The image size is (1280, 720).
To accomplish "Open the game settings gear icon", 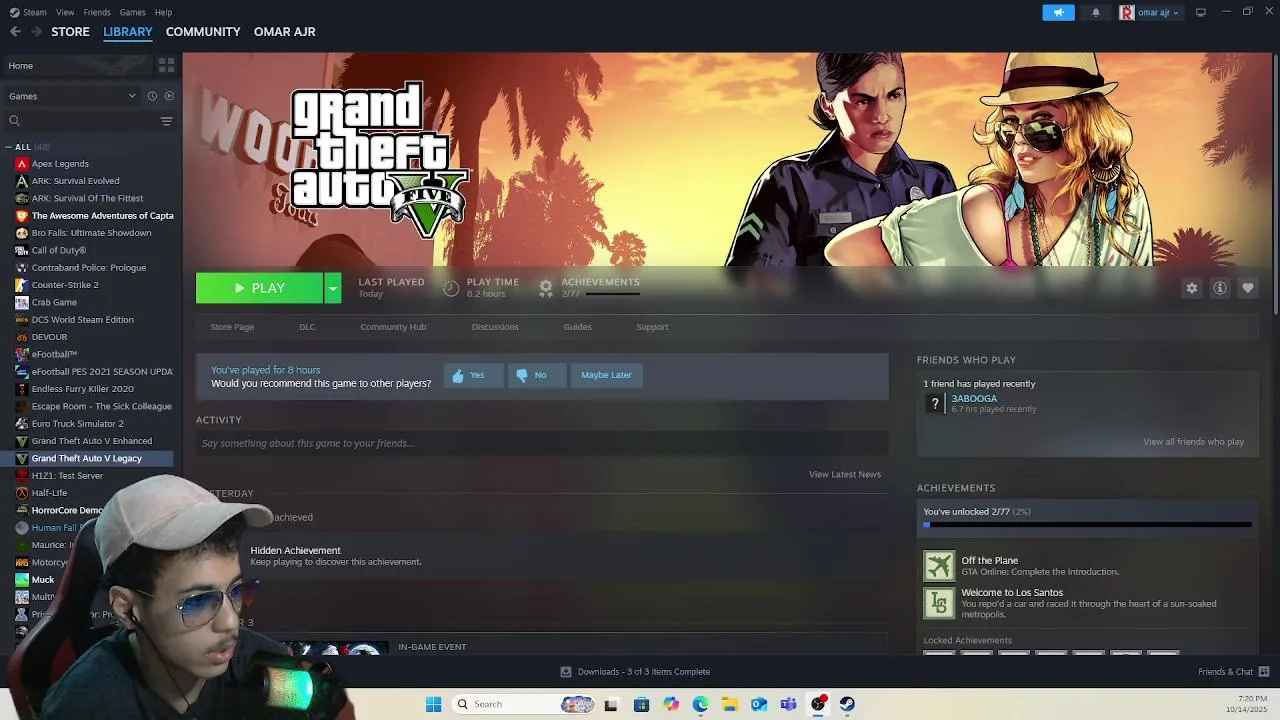I will pyautogui.click(x=1192, y=288).
